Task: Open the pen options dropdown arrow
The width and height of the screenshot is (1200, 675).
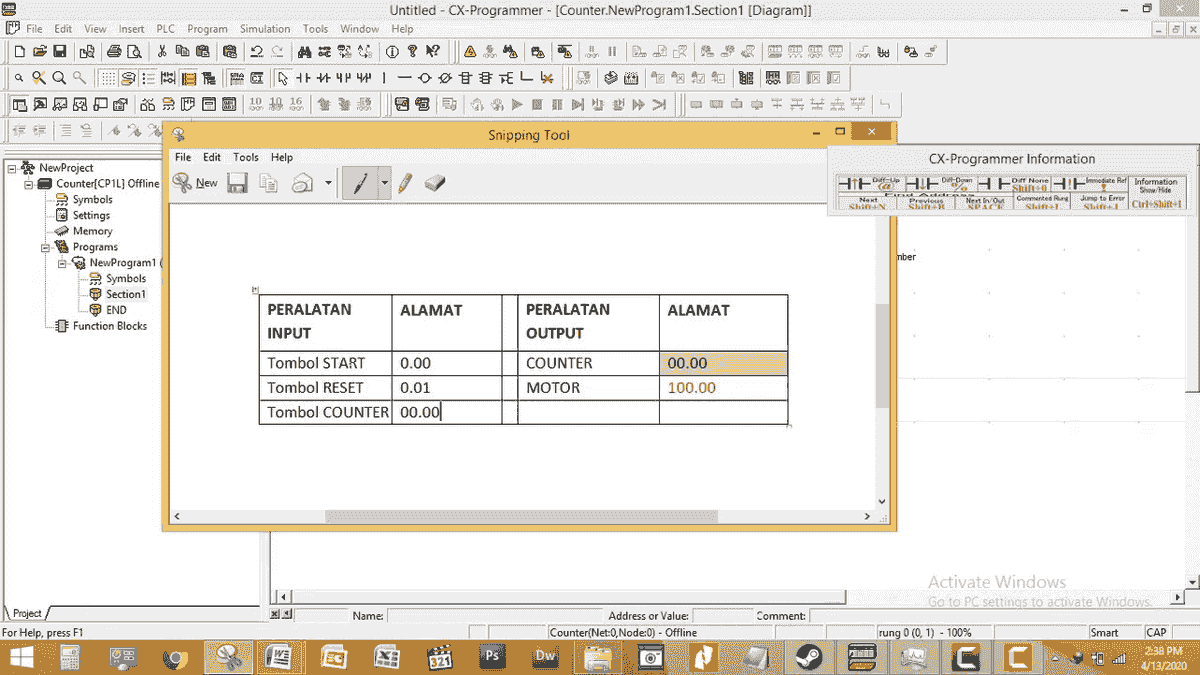Action: [x=384, y=183]
